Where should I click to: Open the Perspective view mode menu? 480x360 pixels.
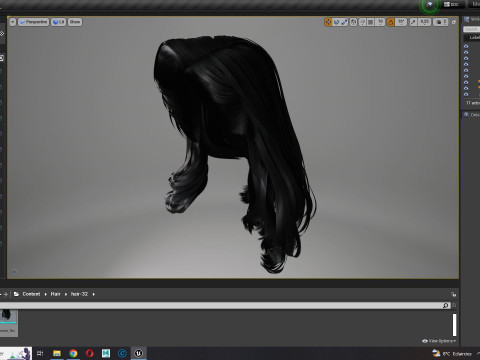pyautogui.click(x=33, y=22)
